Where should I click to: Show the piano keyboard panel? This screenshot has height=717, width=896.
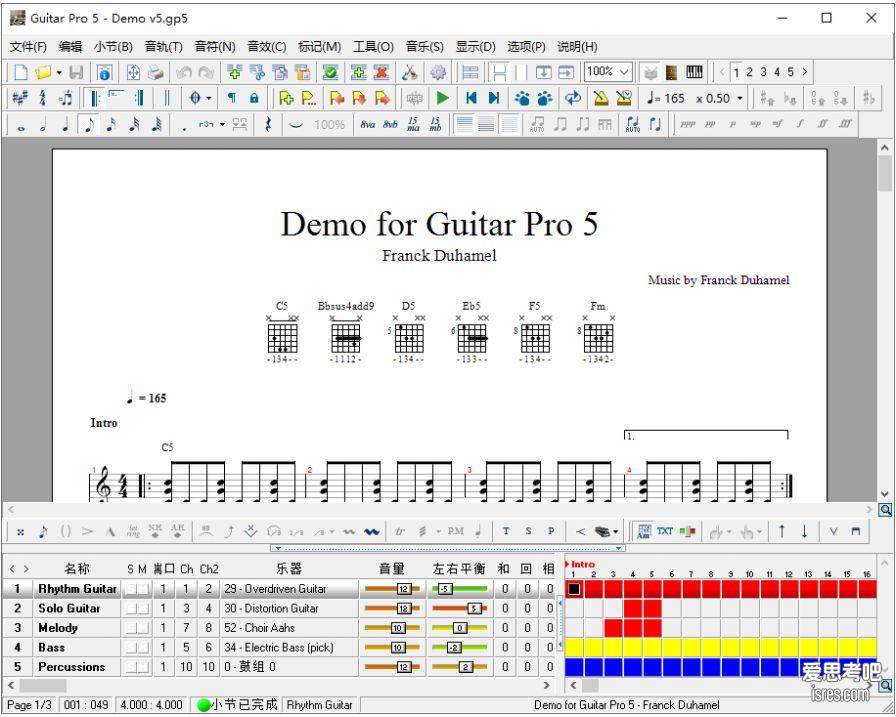pyautogui.click(x=694, y=73)
